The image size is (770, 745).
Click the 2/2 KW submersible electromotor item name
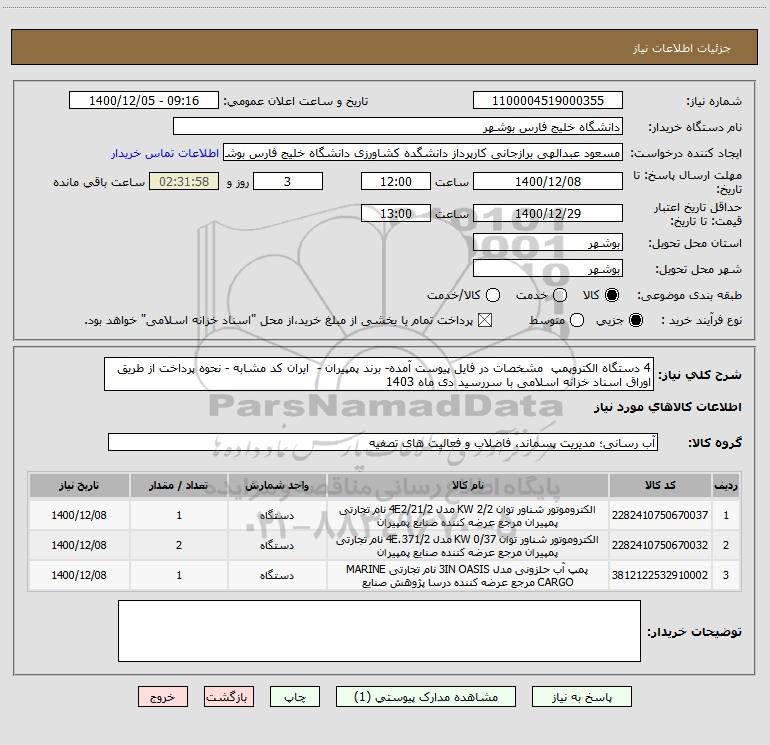(x=468, y=516)
